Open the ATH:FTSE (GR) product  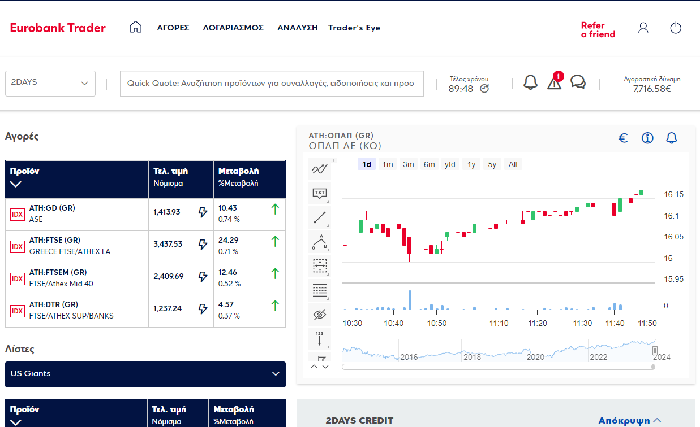tap(54, 240)
